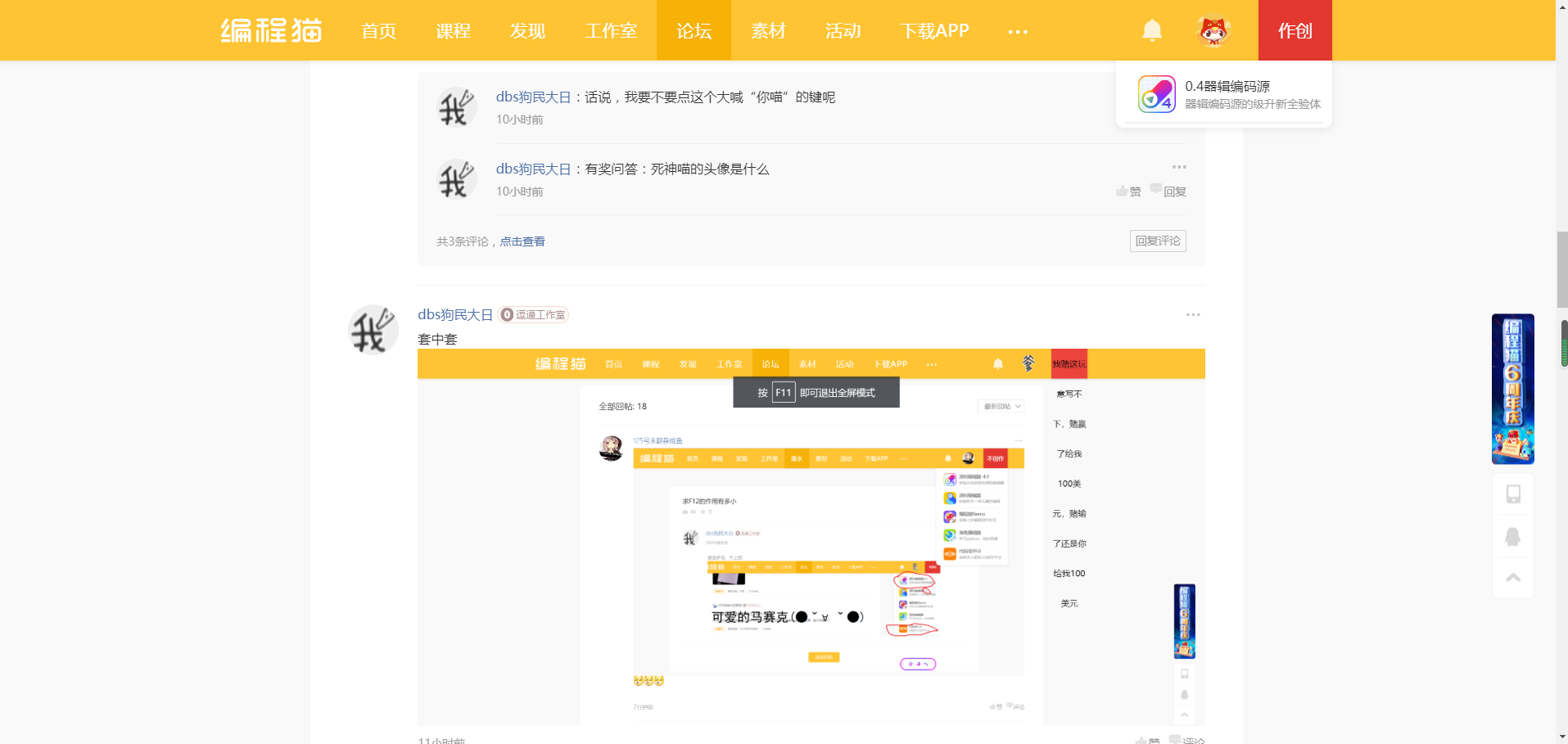Image resolution: width=1568 pixels, height=744 pixels.
Task: Reply to the 有奖问答 comment with 回复
Action: [1168, 191]
